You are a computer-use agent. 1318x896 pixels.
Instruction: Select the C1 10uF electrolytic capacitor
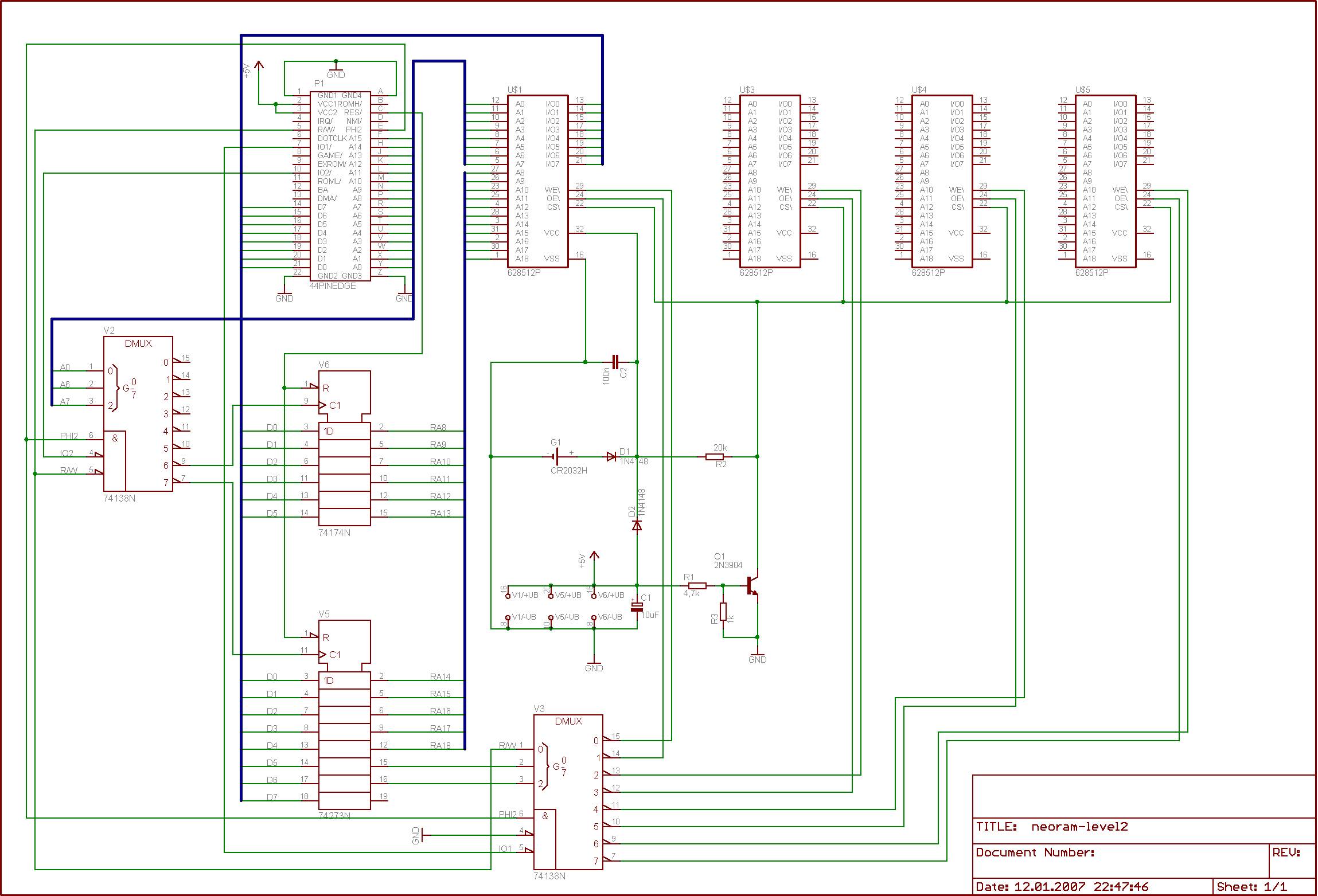637,607
